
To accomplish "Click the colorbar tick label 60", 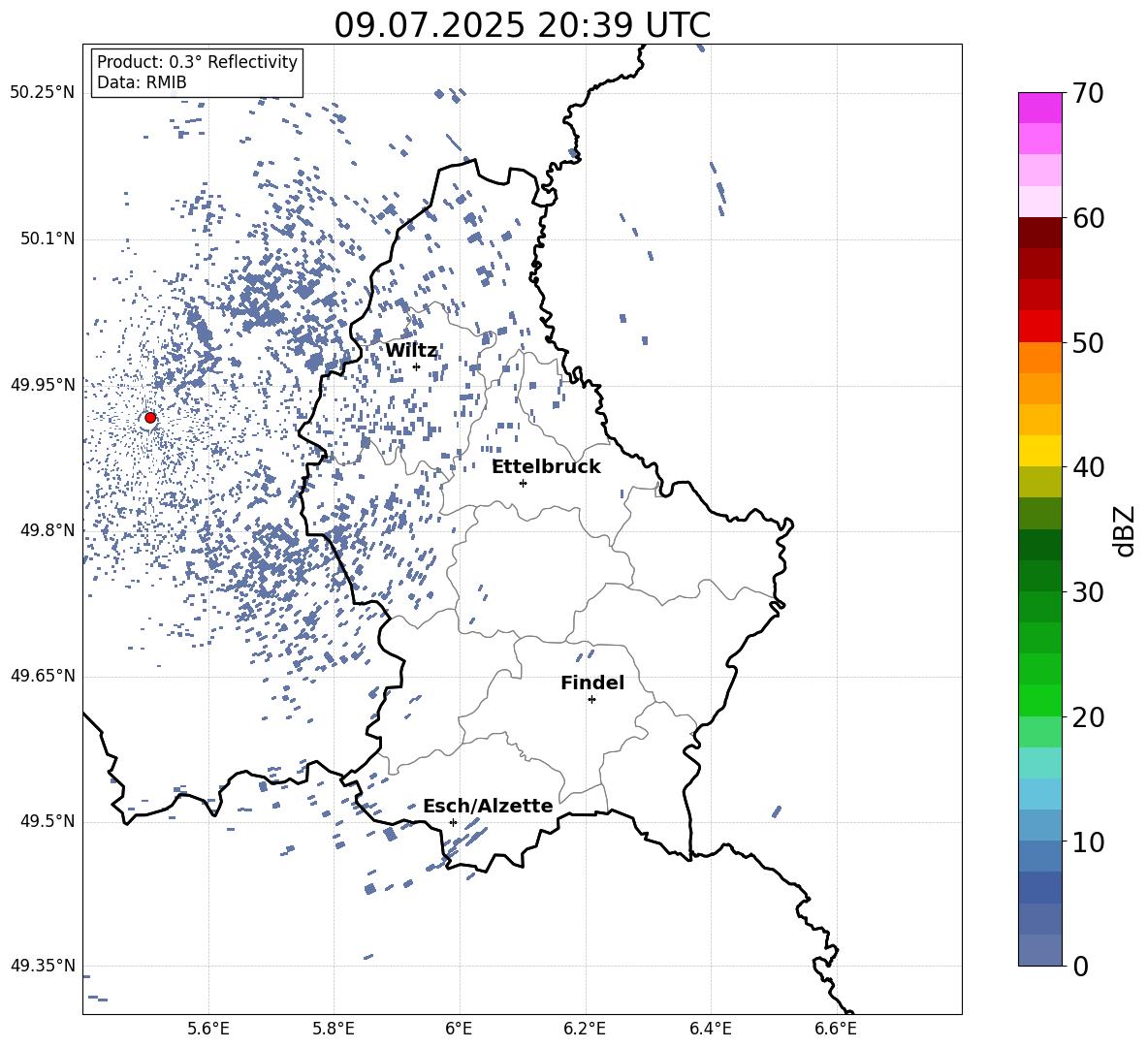I will coord(1088,218).
